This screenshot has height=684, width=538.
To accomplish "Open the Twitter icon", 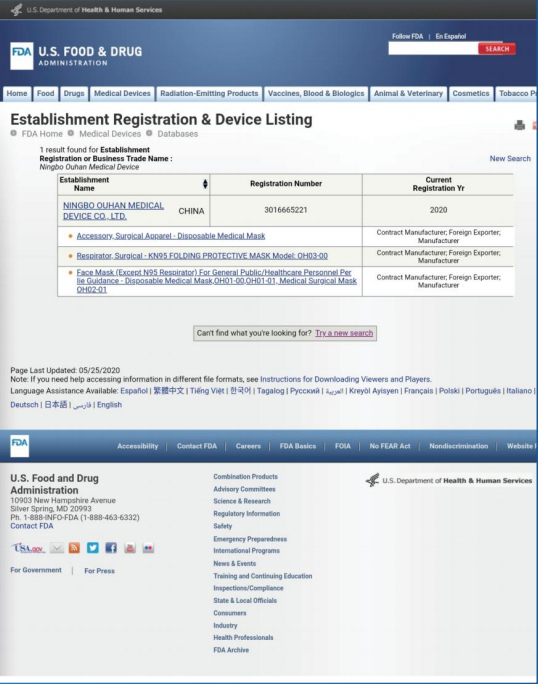I will (93, 548).
